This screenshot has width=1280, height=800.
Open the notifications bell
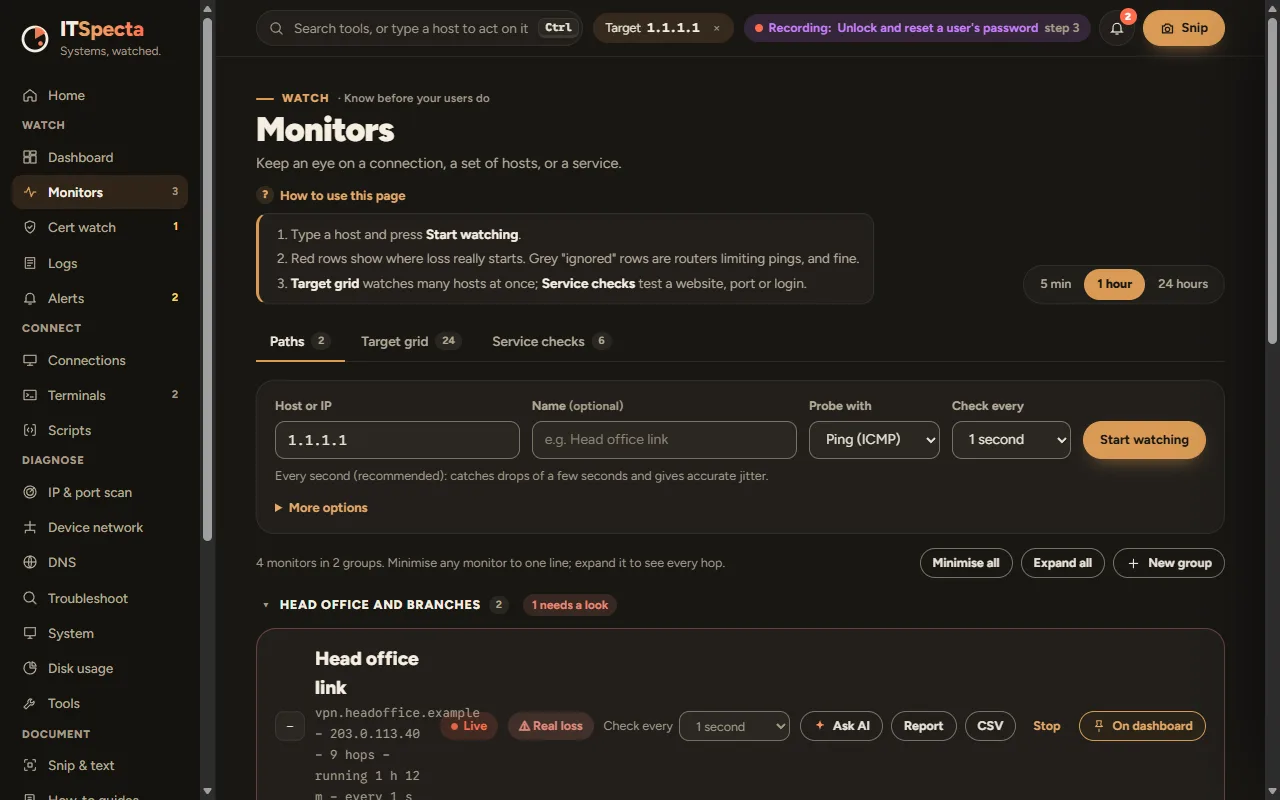click(1117, 28)
